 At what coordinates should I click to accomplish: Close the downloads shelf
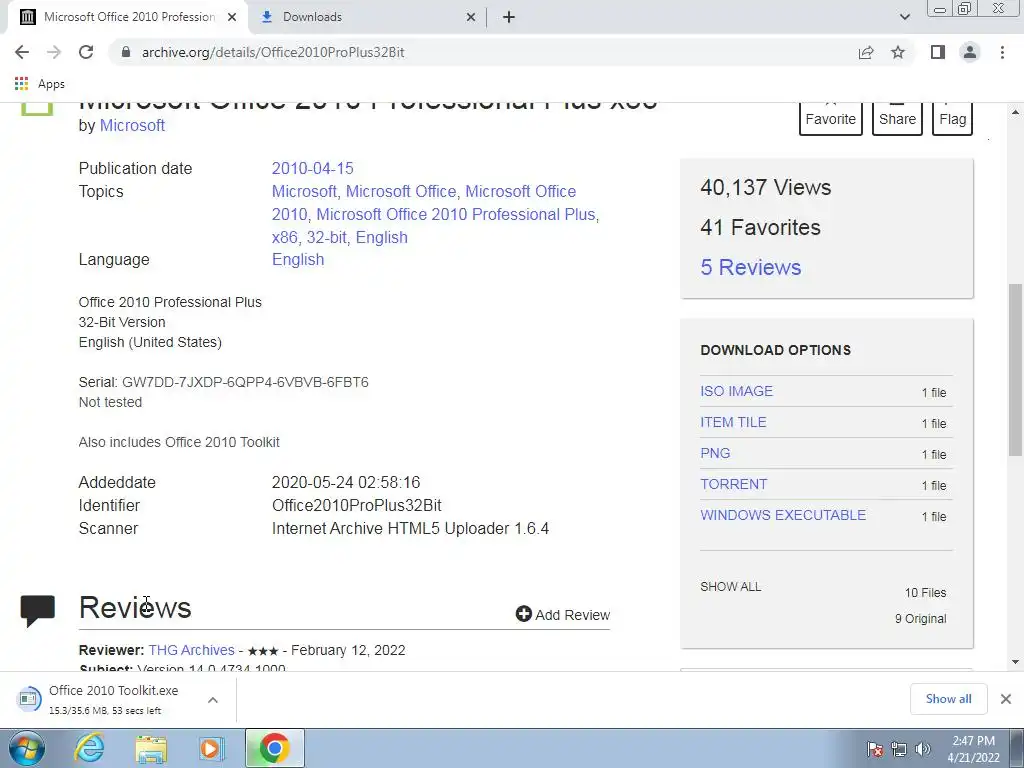pos(1006,699)
